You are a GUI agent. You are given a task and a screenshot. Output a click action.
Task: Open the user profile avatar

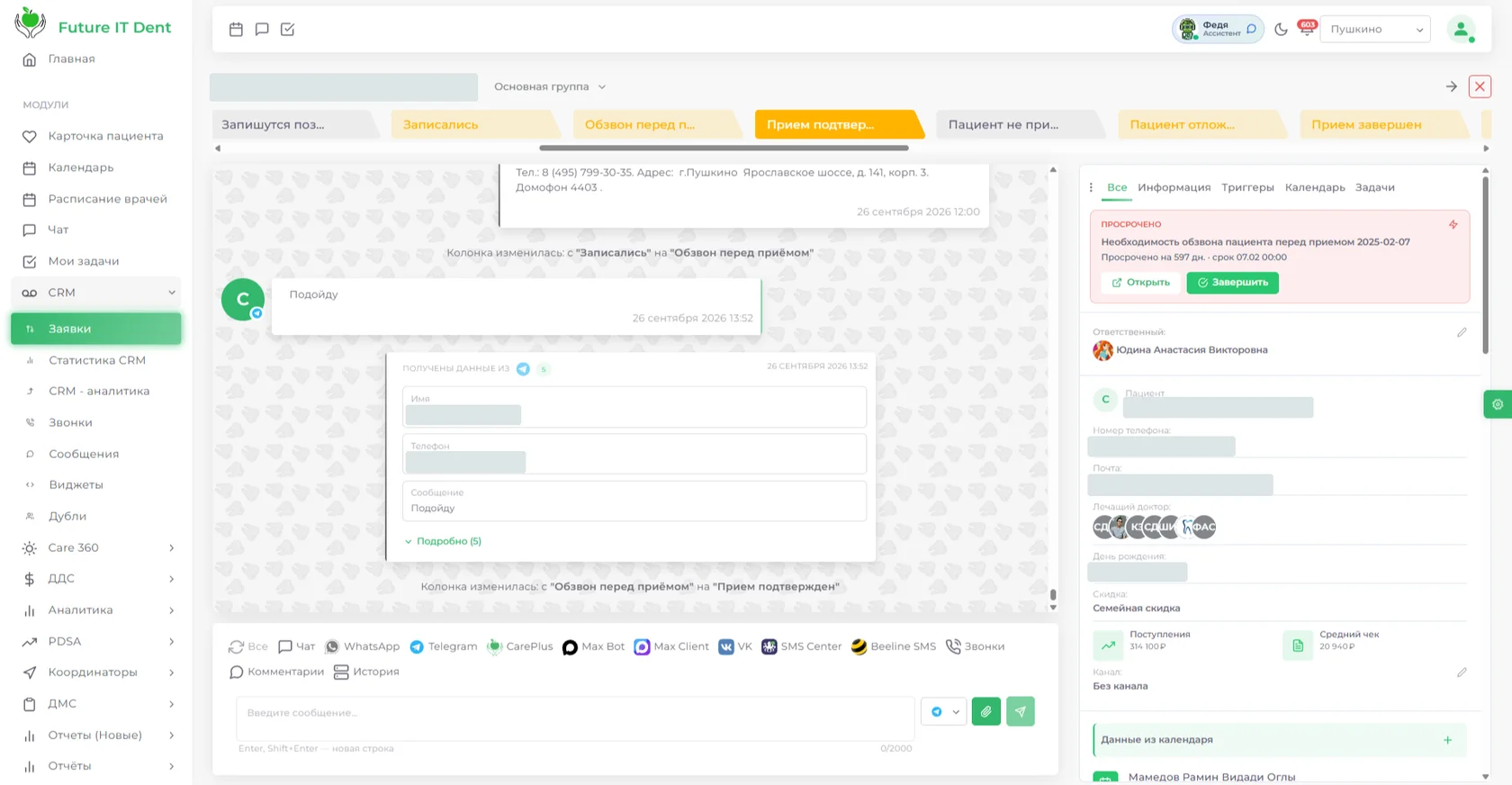click(x=1462, y=30)
